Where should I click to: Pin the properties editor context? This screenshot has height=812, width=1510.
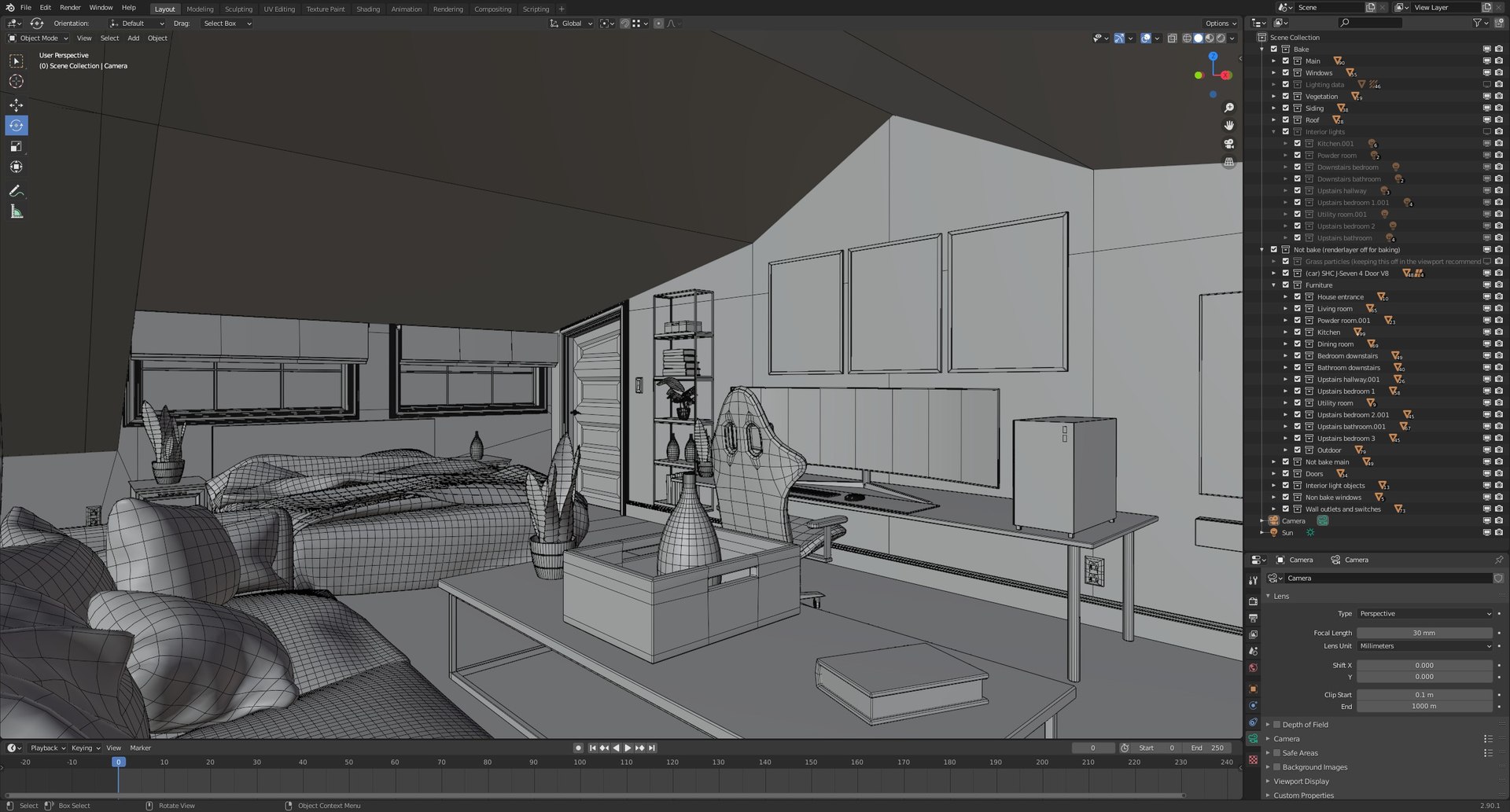[x=1498, y=560]
